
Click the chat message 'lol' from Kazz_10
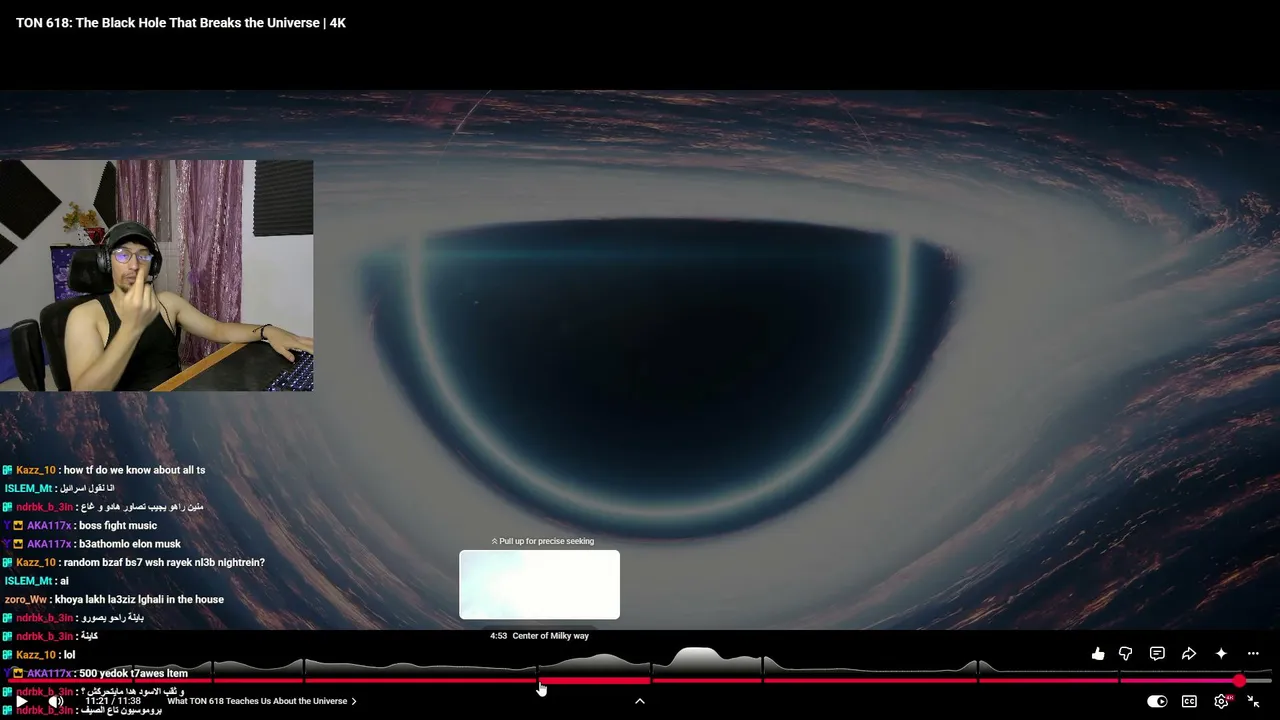[69, 655]
